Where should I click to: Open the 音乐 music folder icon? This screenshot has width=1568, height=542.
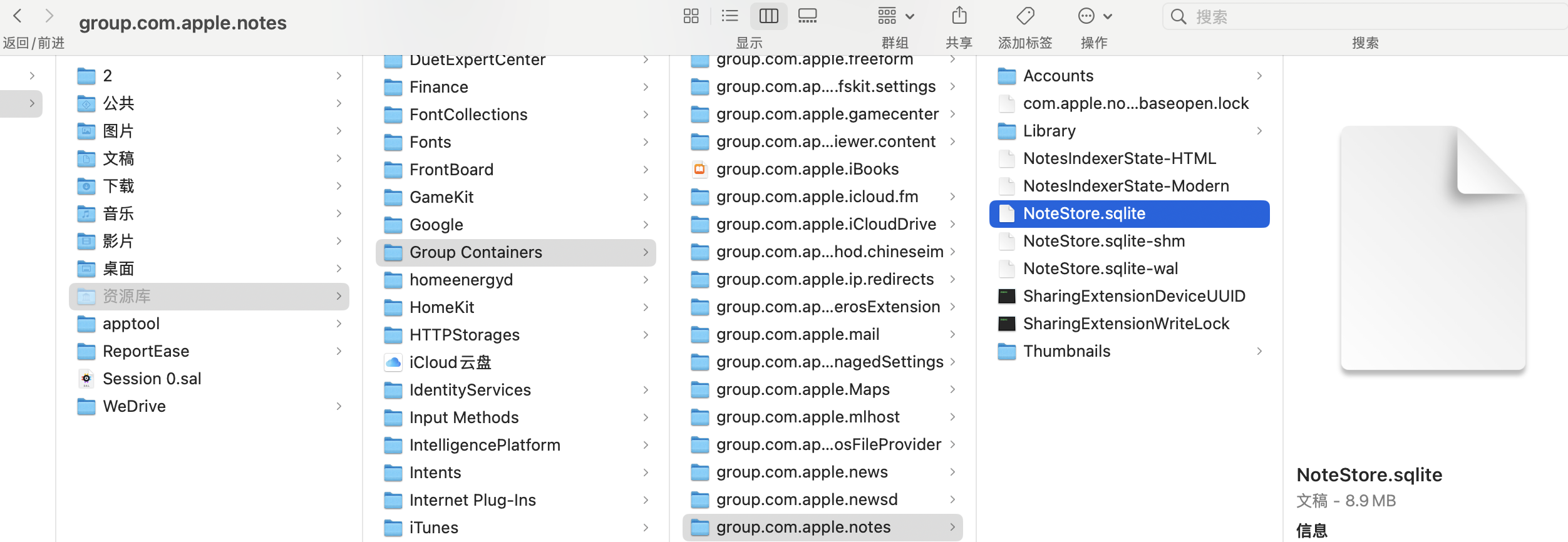[86, 213]
